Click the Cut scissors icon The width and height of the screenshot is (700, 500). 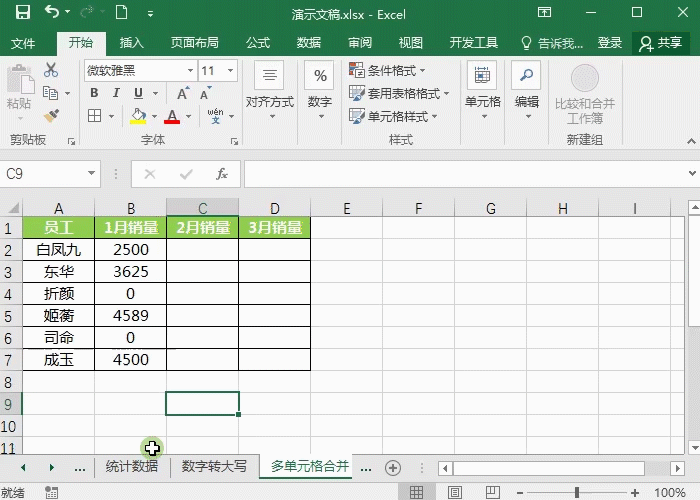point(51,70)
